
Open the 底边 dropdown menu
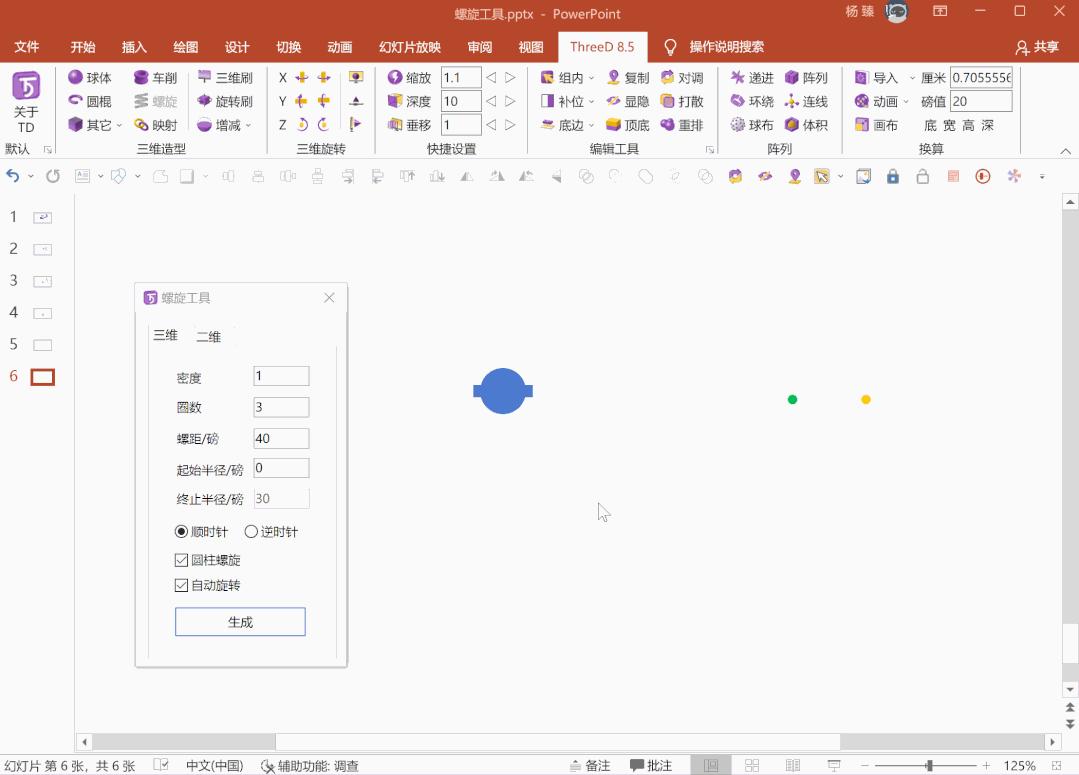591,124
